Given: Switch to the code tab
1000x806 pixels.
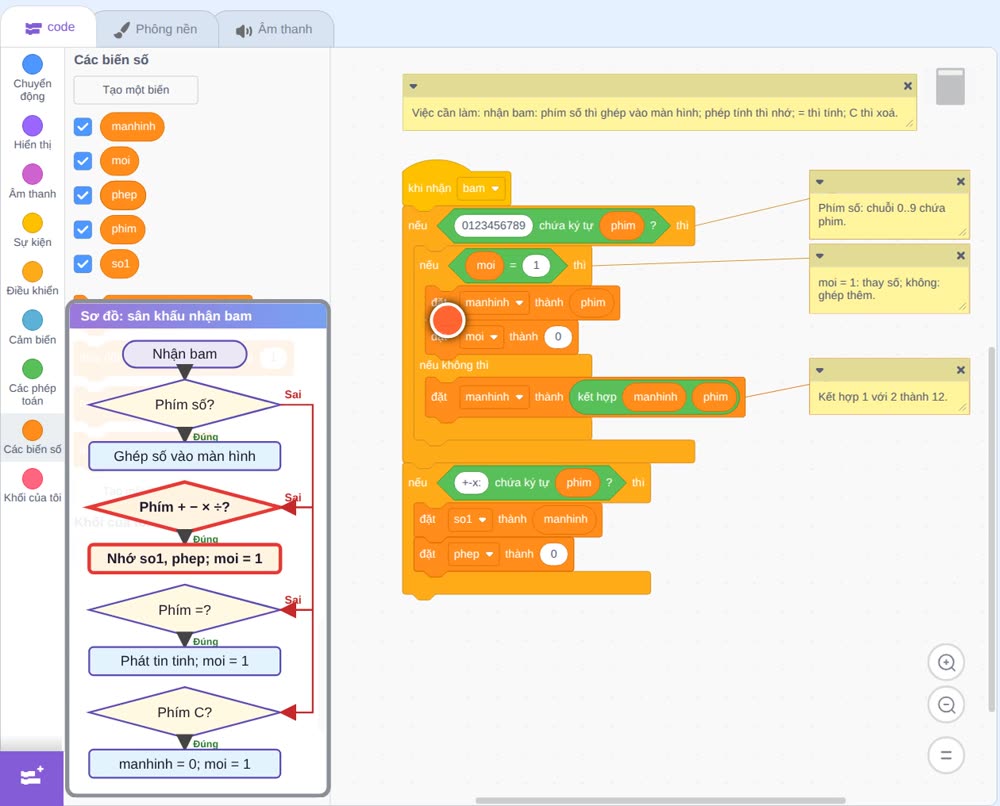Looking at the screenshot, I should 50,27.
